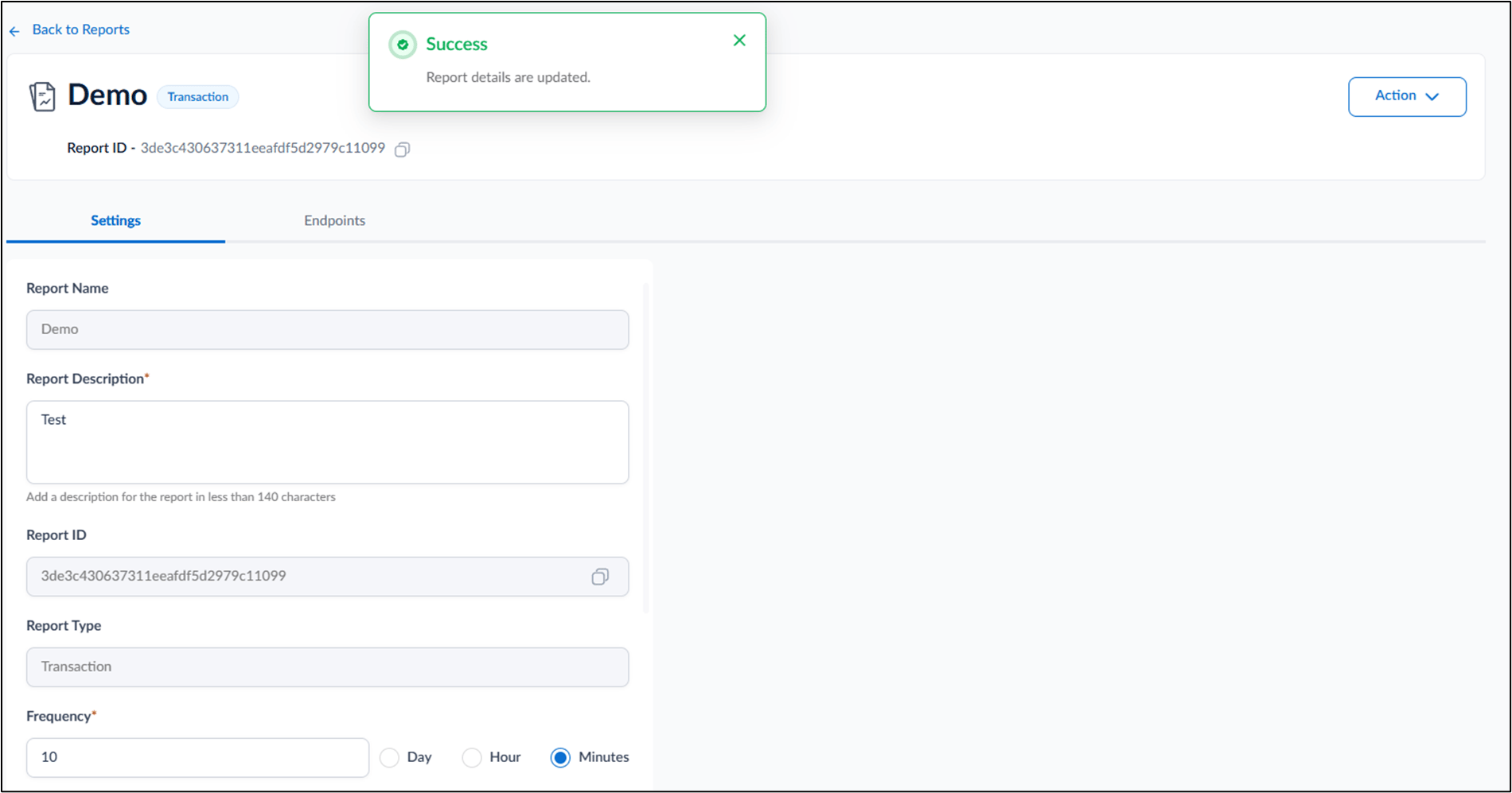Open the Action dropdown
The width and height of the screenshot is (1512, 793).
point(1407,96)
